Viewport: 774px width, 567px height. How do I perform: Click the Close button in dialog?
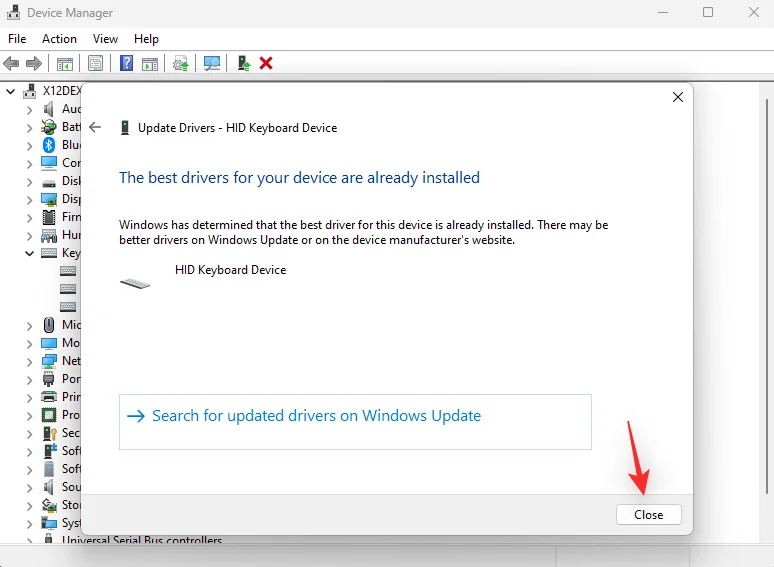click(x=649, y=515)
